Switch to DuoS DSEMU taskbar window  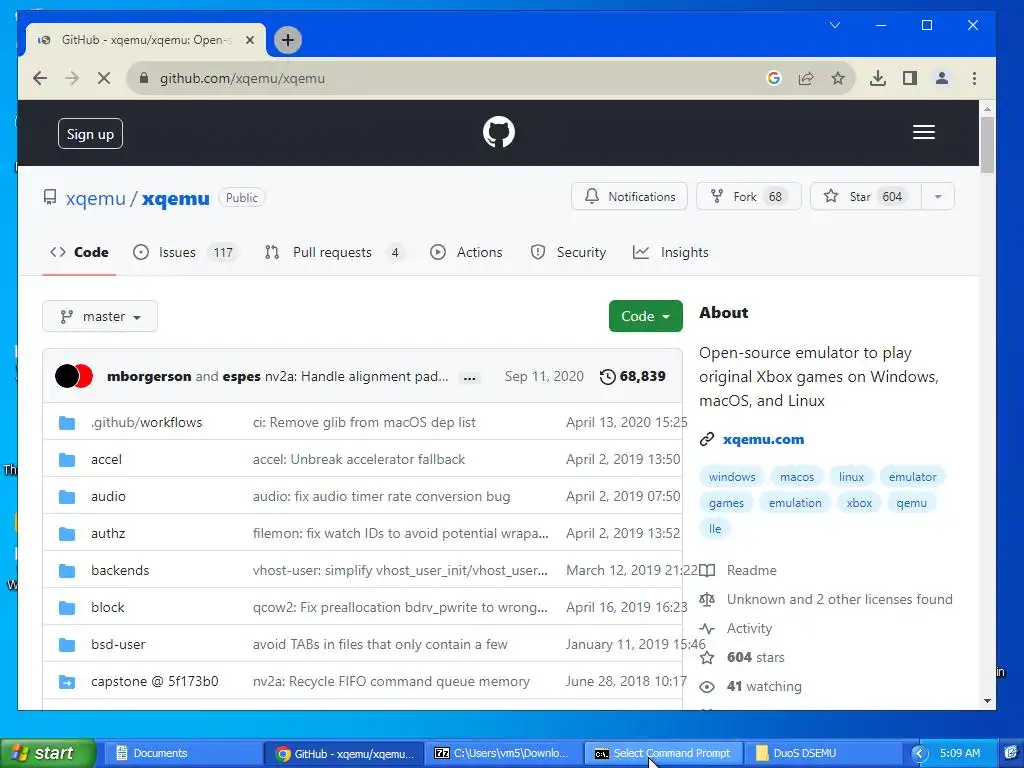click(824, 753)
